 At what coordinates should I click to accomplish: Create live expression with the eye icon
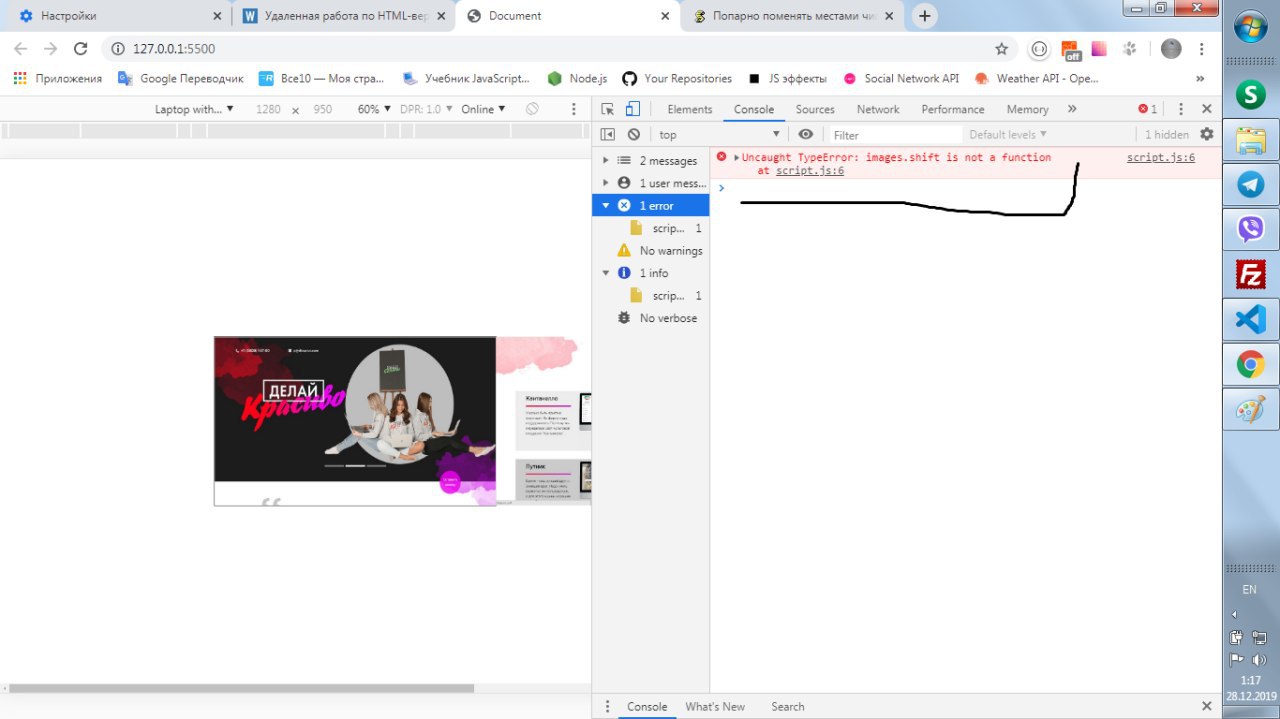(805, 134)
